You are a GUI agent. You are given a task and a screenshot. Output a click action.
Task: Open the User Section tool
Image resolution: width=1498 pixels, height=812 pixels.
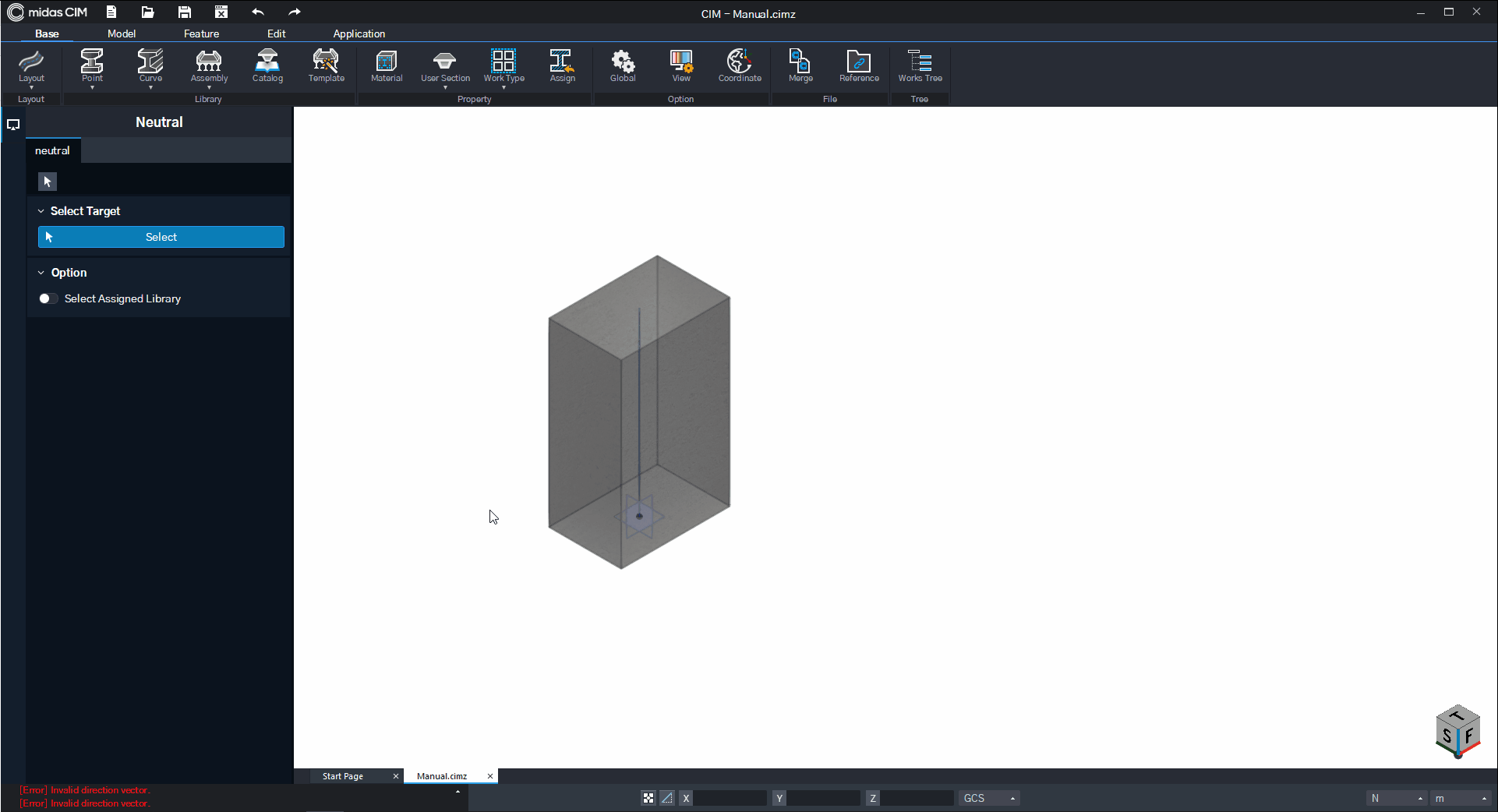pyautogui.click(x=445, y=65)
